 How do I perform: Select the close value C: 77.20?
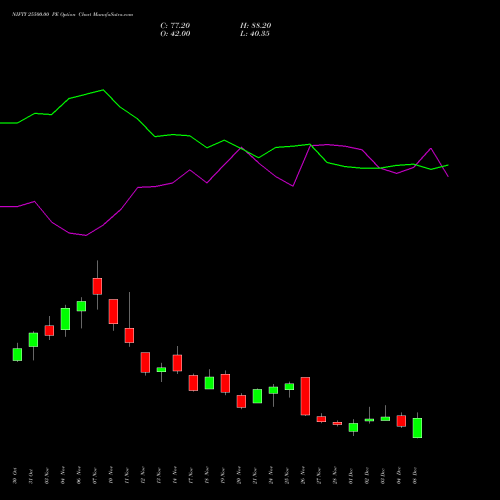175,26
